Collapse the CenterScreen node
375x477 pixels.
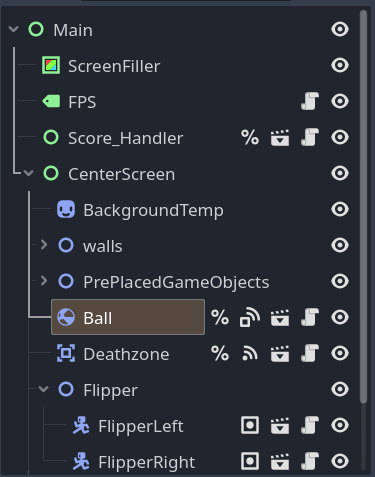(29, 173)
